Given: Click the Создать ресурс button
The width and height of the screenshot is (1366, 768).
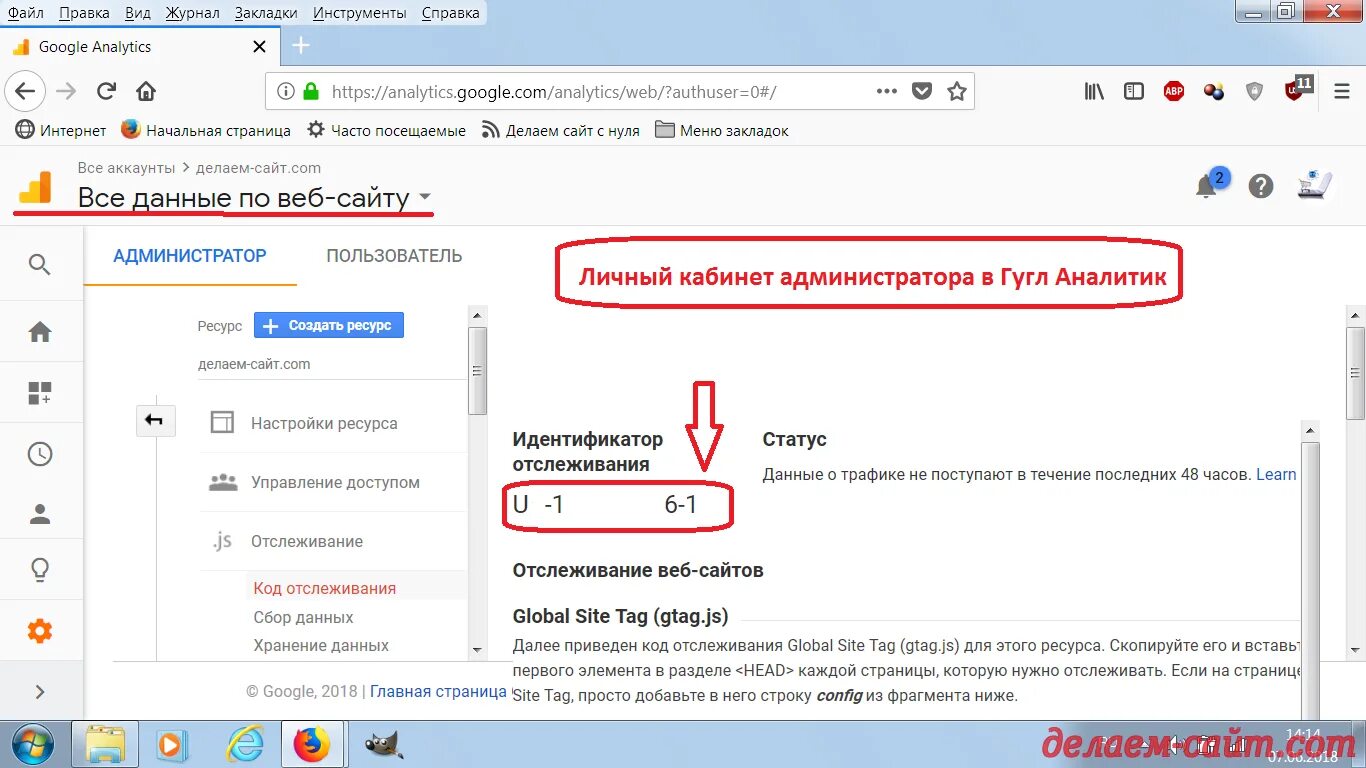Looking at the screenshot, I should point(329,325).
